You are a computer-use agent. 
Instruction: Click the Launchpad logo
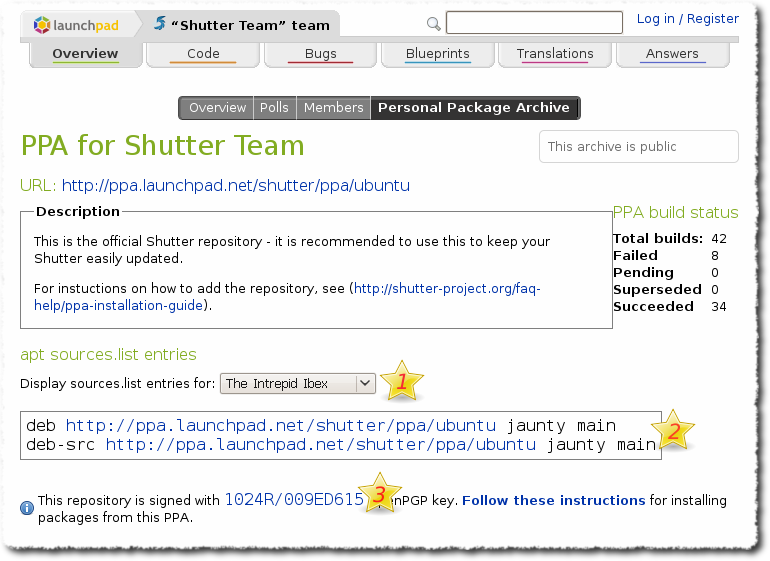pyautogui.click(x=76, y=25)
